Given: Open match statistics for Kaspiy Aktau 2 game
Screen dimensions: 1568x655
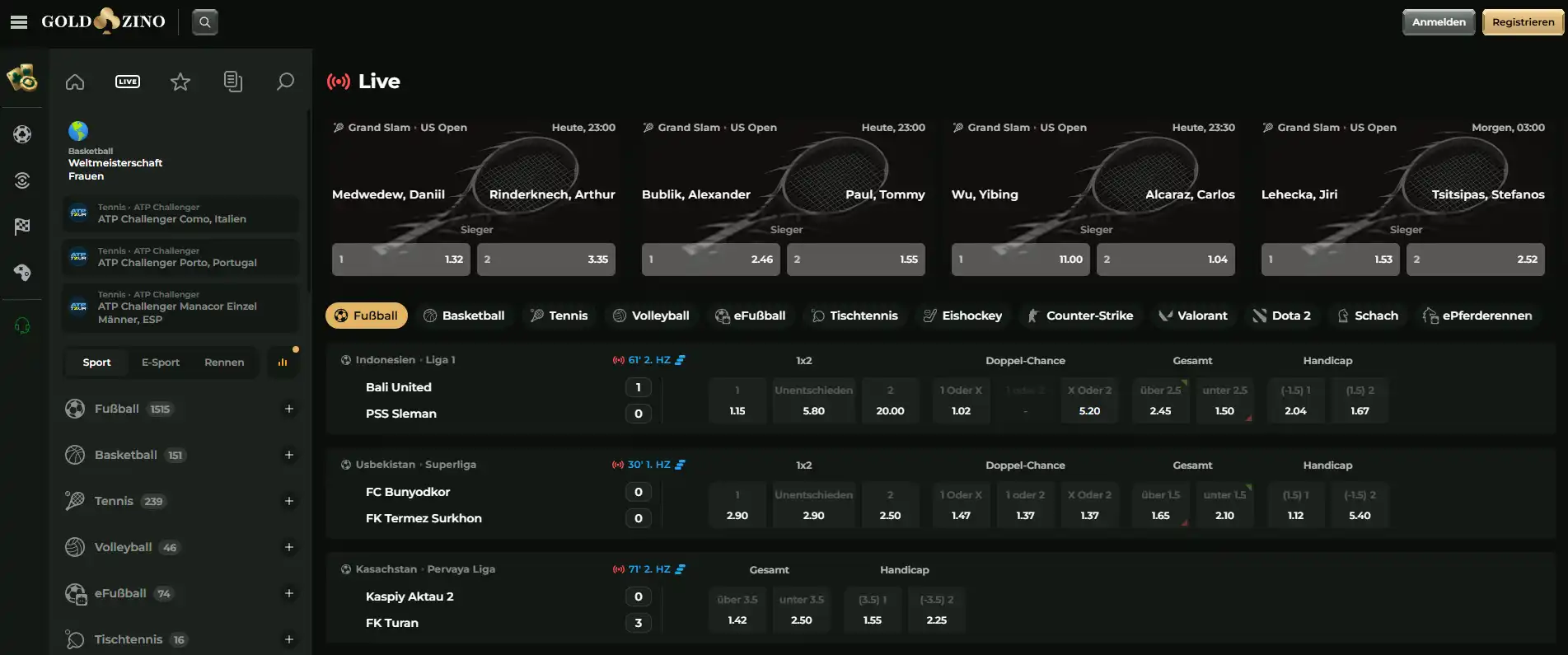Looking at the screenshot, I should 680,569.
